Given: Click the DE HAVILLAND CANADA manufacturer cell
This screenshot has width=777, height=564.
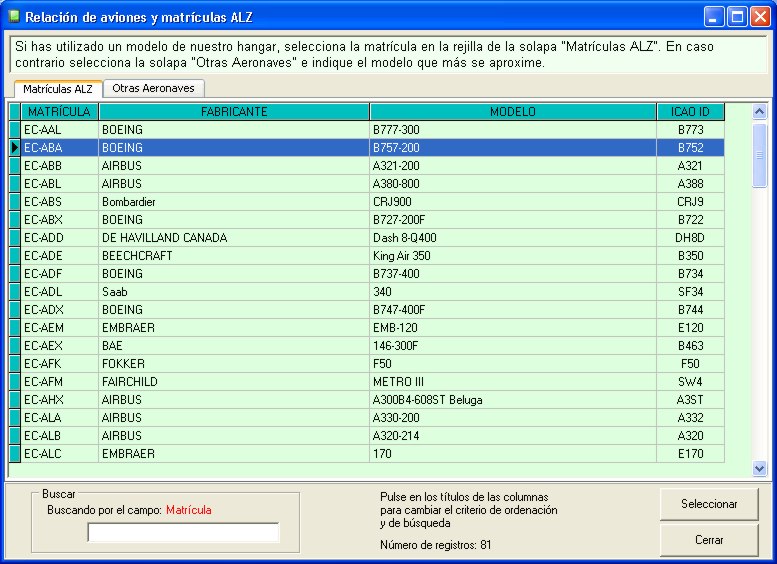Looking at the screenshot, I should 234,238.
